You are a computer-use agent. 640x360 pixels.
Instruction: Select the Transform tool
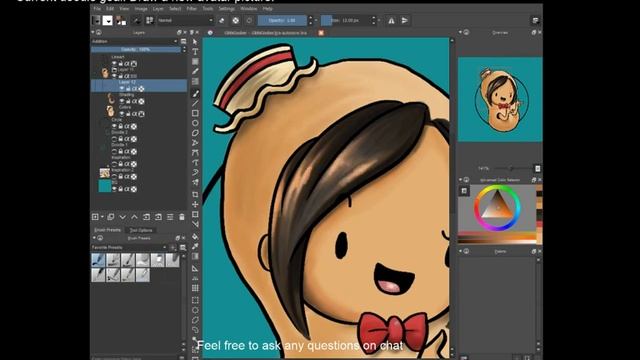195,214
